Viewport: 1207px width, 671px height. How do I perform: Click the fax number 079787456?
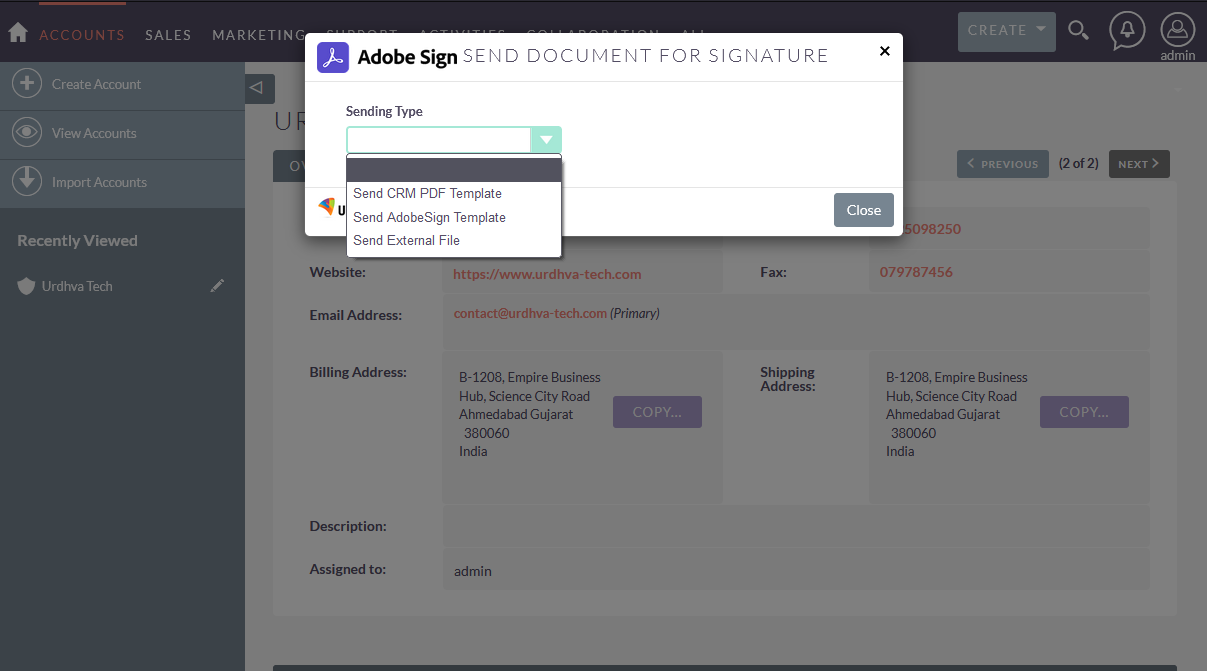coord(916,272)
